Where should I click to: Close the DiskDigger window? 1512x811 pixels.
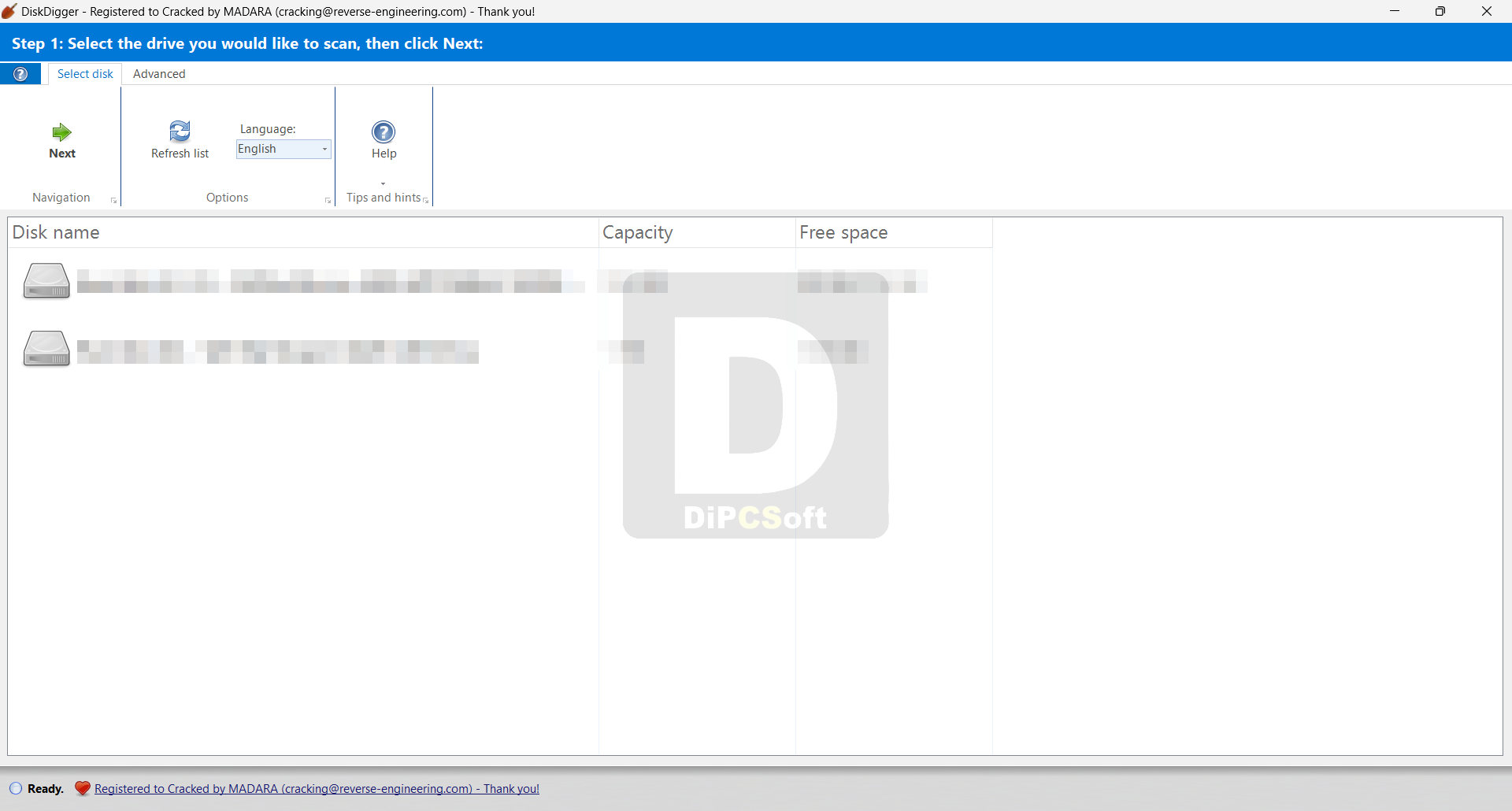[x=1487, y=11]
